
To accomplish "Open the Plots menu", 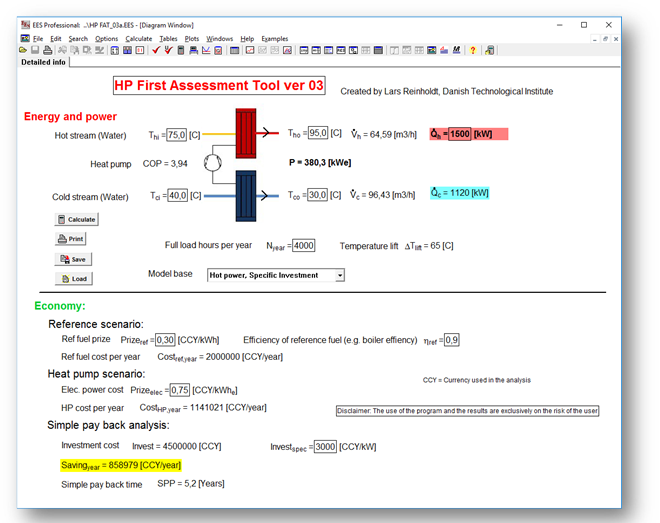I will [x=192, y=38].
